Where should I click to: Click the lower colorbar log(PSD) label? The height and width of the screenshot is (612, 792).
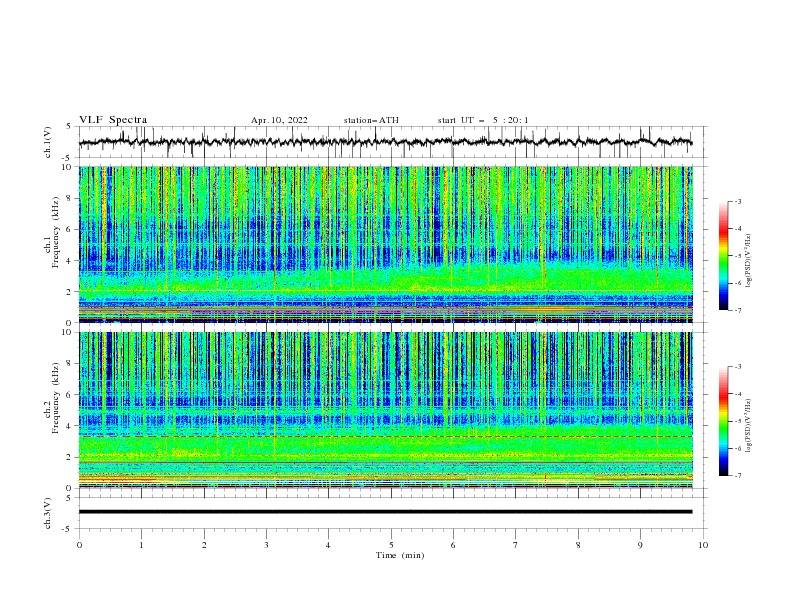tap(749, 425)
